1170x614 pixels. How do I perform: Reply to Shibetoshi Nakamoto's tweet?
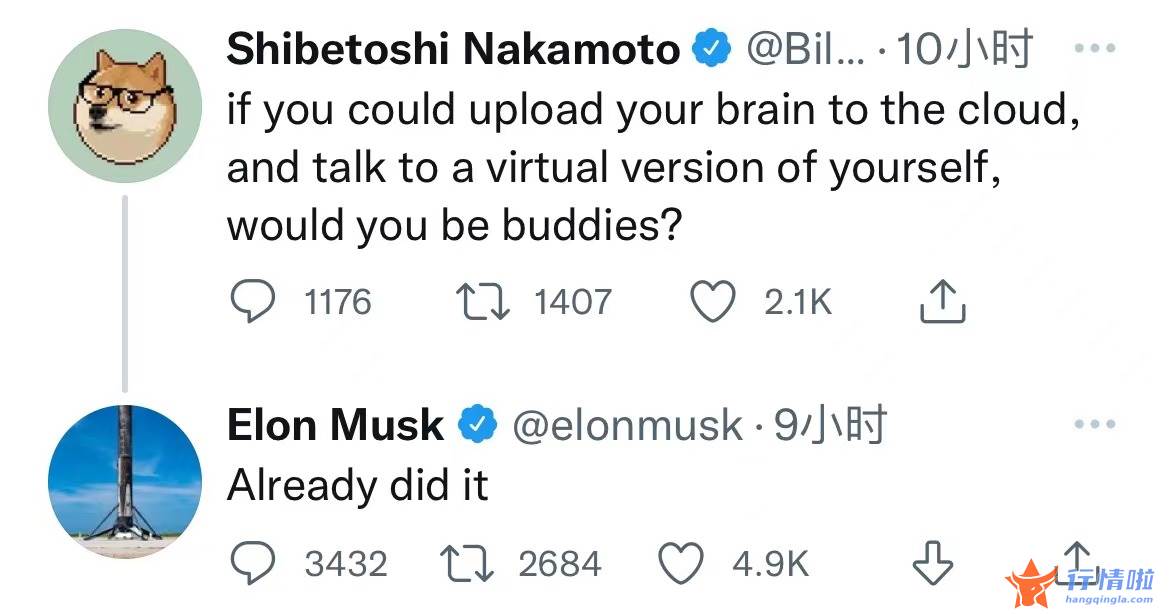[x=253, y=301]
